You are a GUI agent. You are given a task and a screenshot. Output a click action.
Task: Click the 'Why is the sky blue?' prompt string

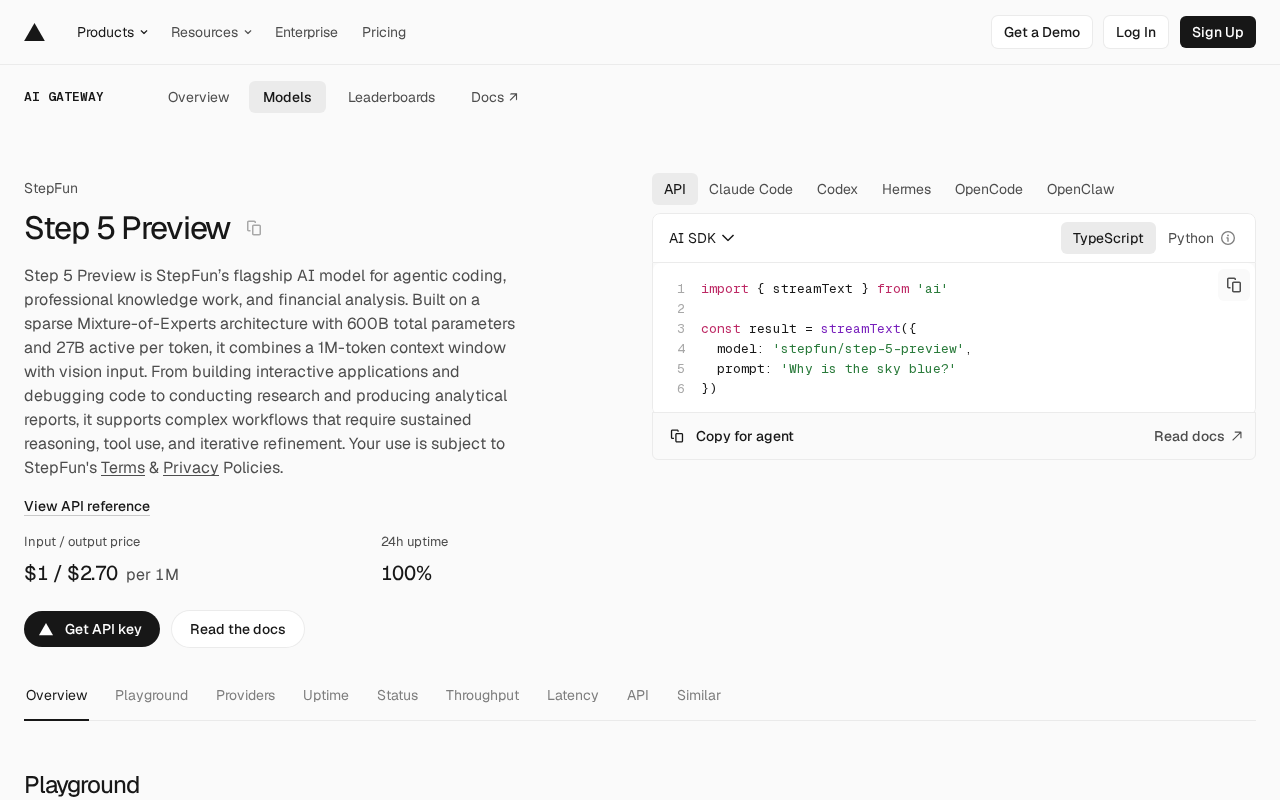point(868,368)
